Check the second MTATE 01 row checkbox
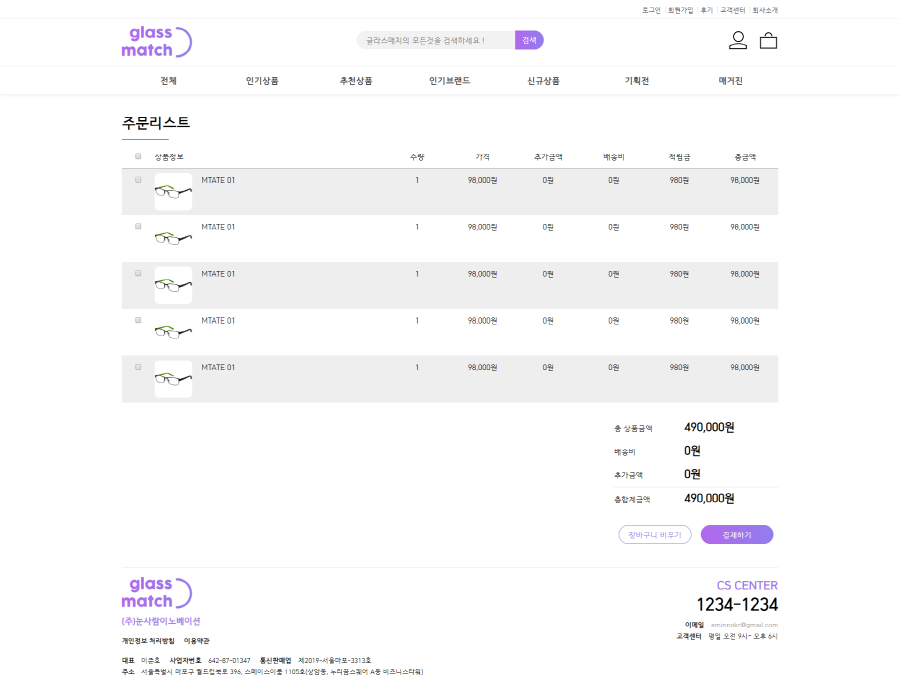The width and height of the screenshot is (900, 700). [138, 227]
